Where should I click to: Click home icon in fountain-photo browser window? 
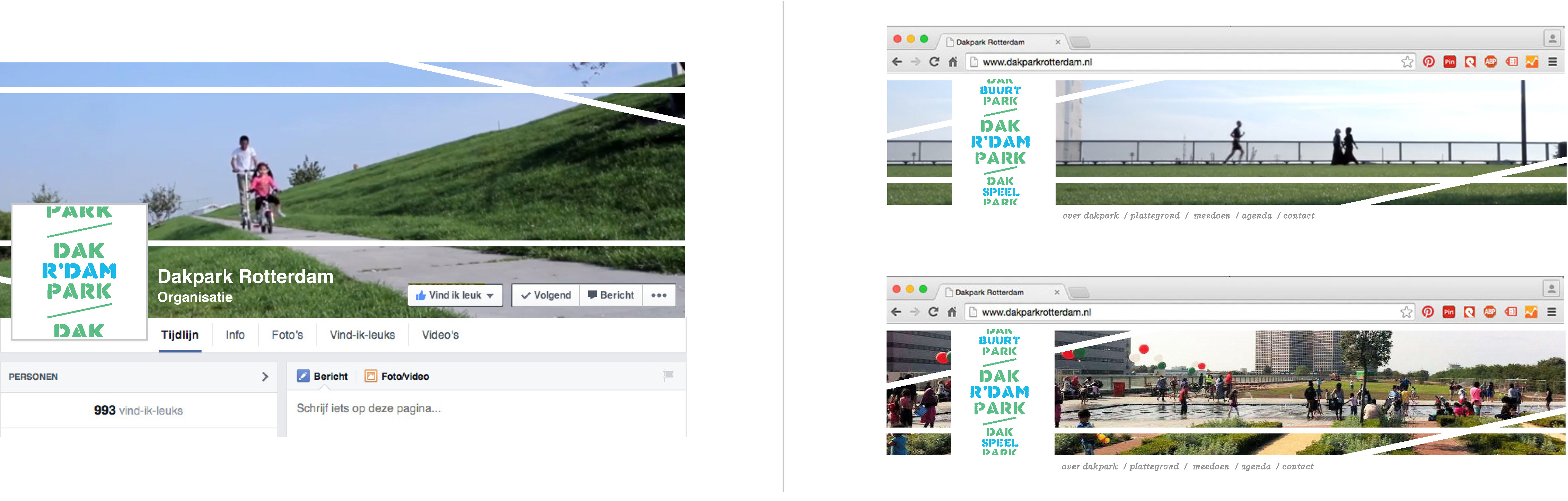(x=952, y=312)
